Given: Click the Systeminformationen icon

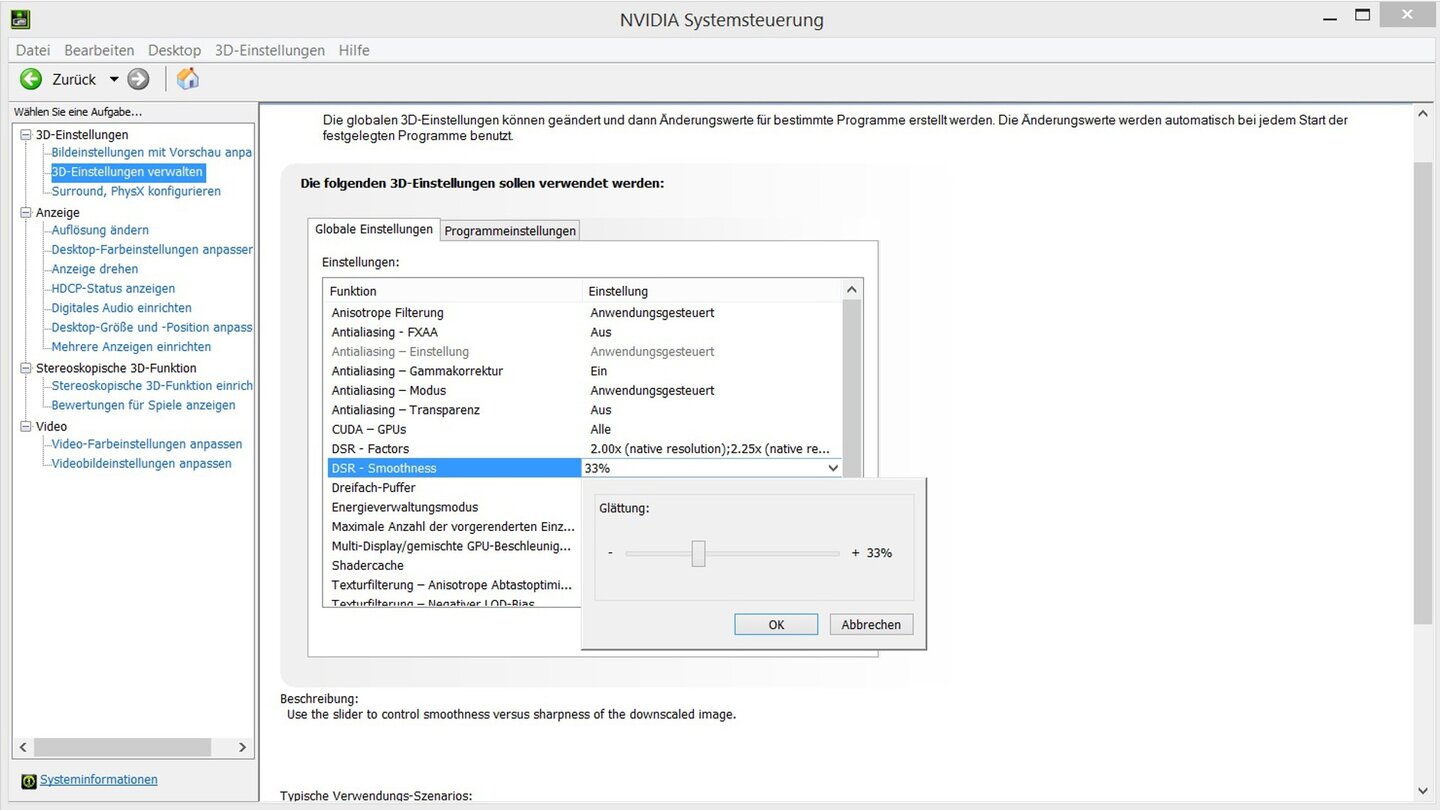Looking at the screenshot, I should coord(29,781).
